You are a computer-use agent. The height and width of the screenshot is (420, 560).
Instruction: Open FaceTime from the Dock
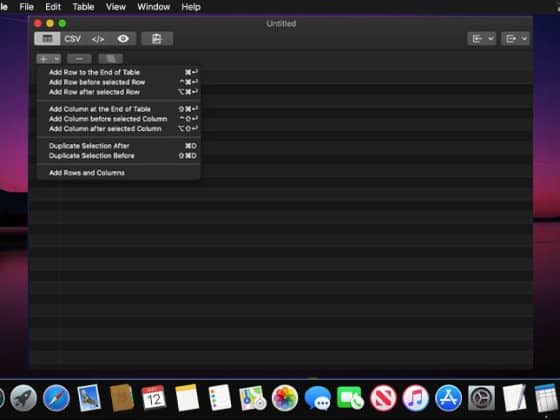(x=350, y=398)
